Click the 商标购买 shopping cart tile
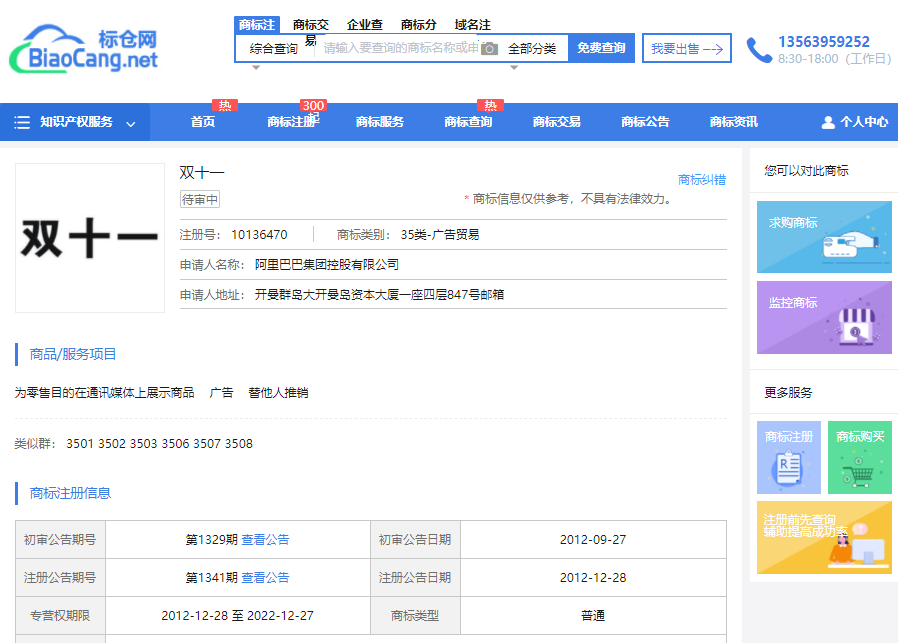 (x=859, y=457)
